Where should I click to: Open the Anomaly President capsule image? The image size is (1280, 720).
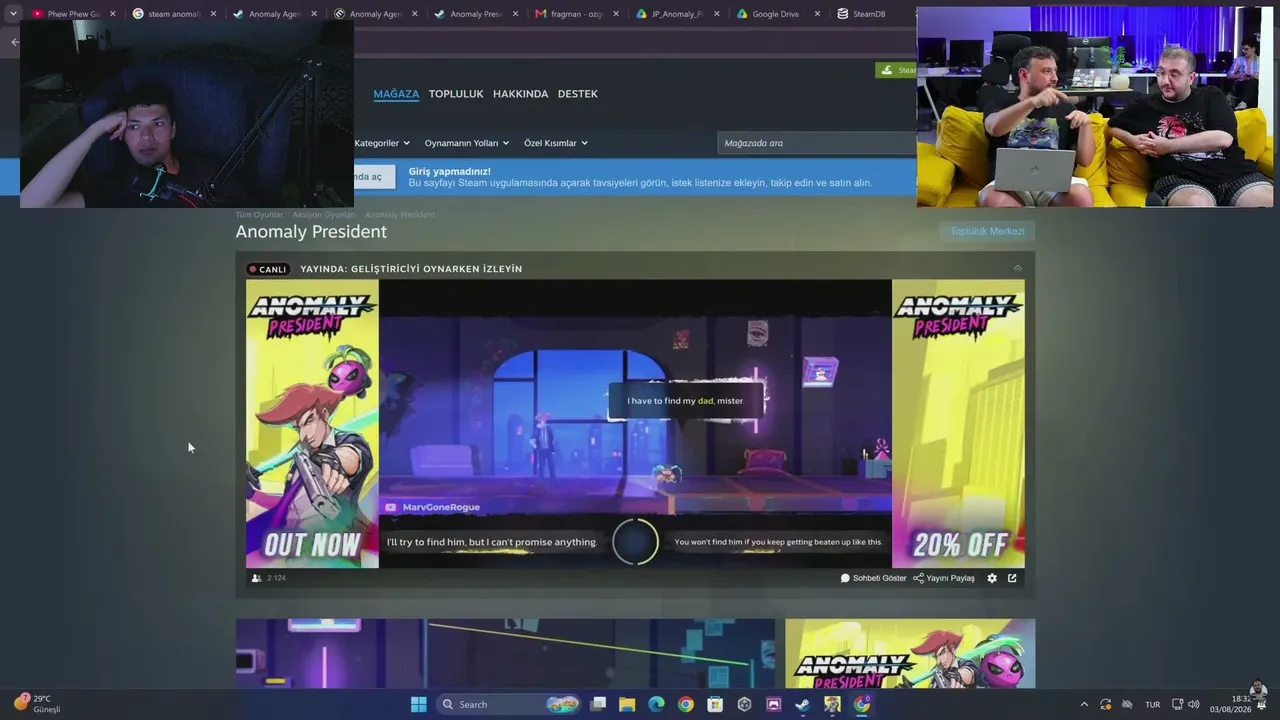910,653
